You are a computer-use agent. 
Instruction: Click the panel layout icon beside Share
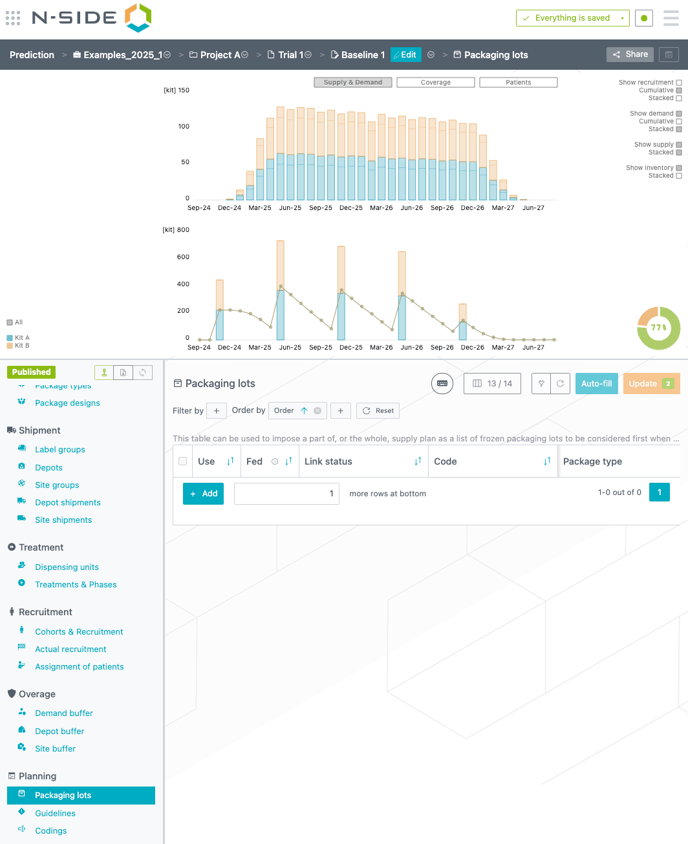pyautogui.click(x=669, y=55)
